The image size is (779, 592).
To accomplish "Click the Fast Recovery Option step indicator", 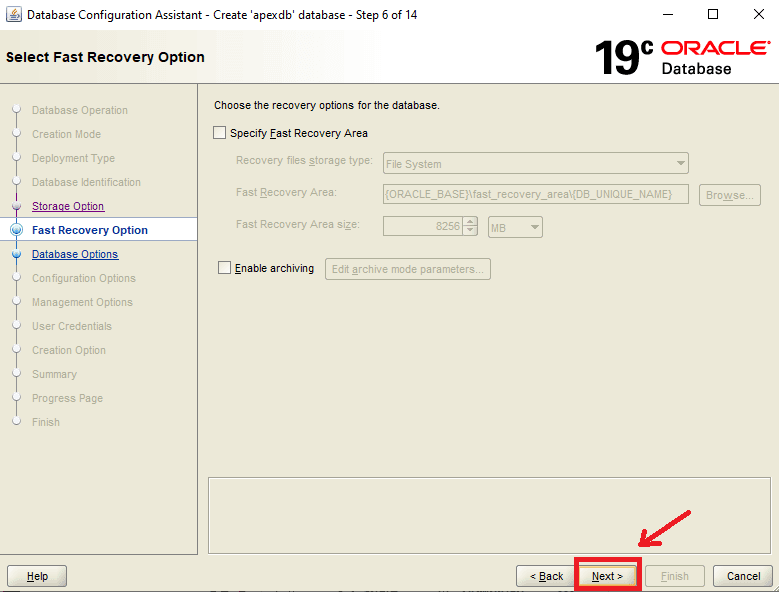I will pos(16,230).
